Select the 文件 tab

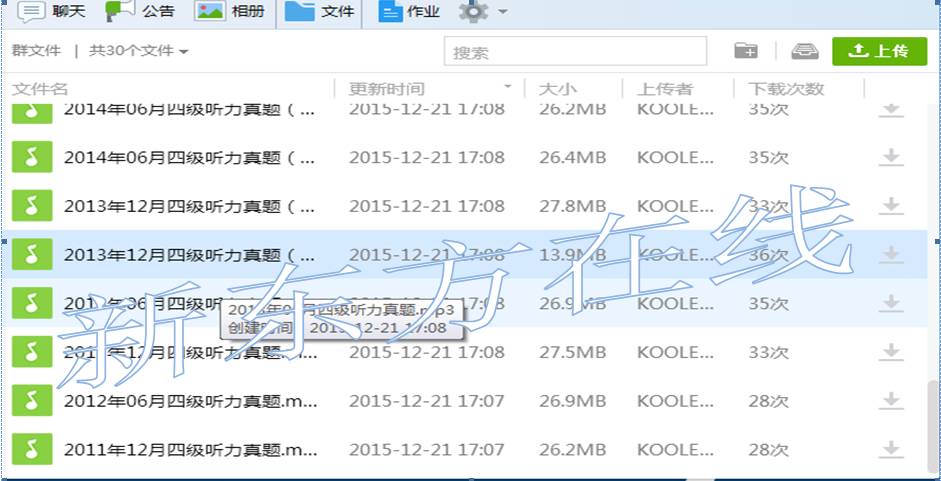(x=319, y=11)
